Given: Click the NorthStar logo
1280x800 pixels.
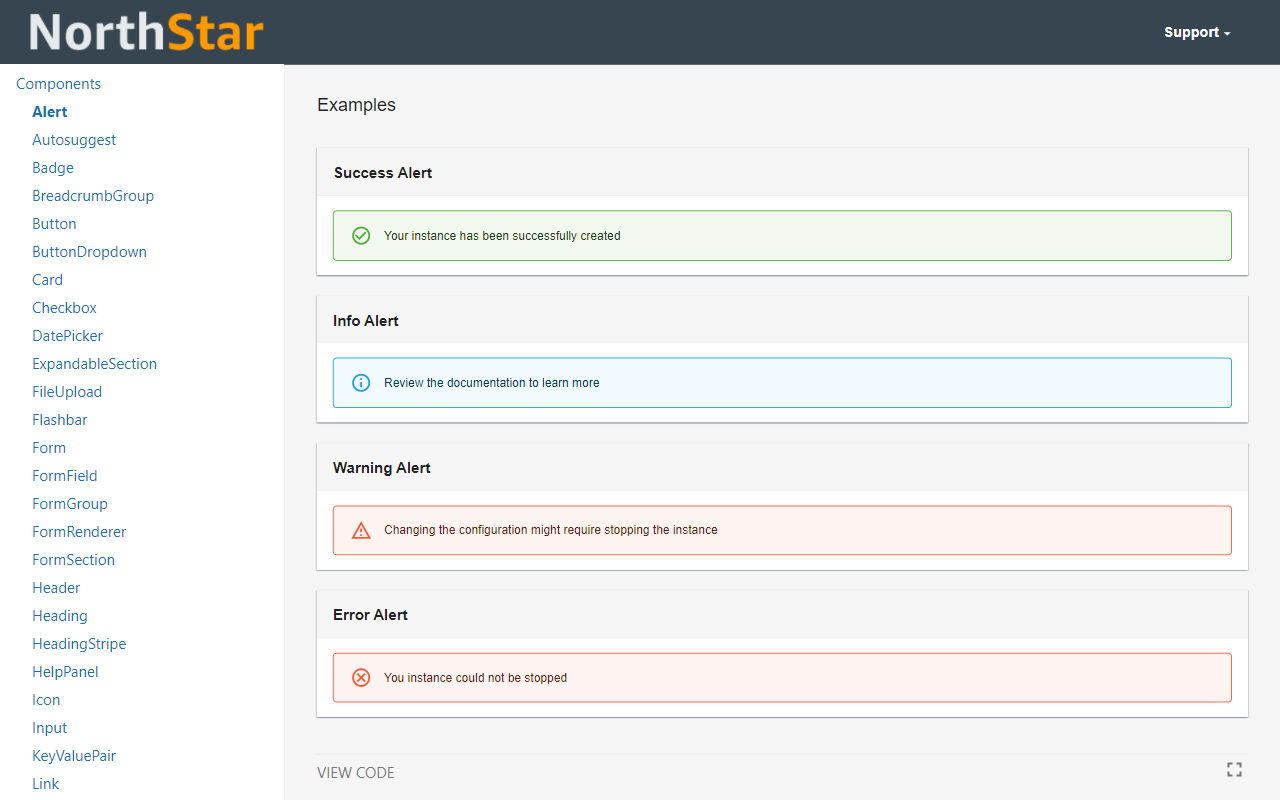Looking at the screenshot, I should [x=146, y=31].
